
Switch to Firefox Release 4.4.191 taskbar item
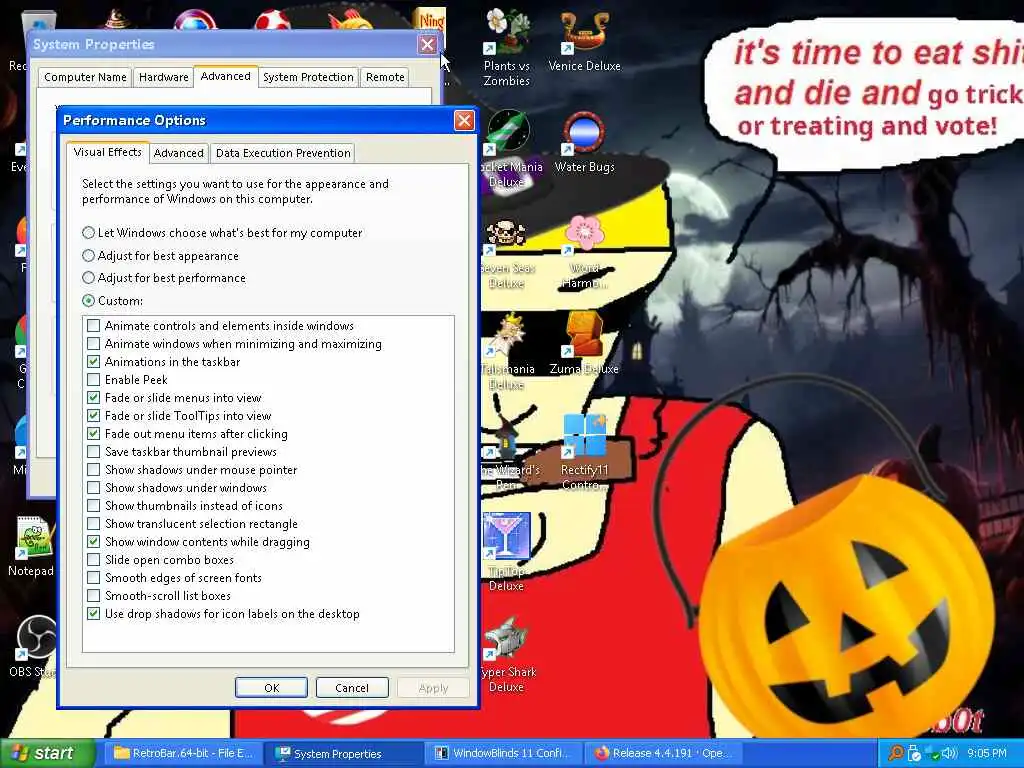point(664,753)
